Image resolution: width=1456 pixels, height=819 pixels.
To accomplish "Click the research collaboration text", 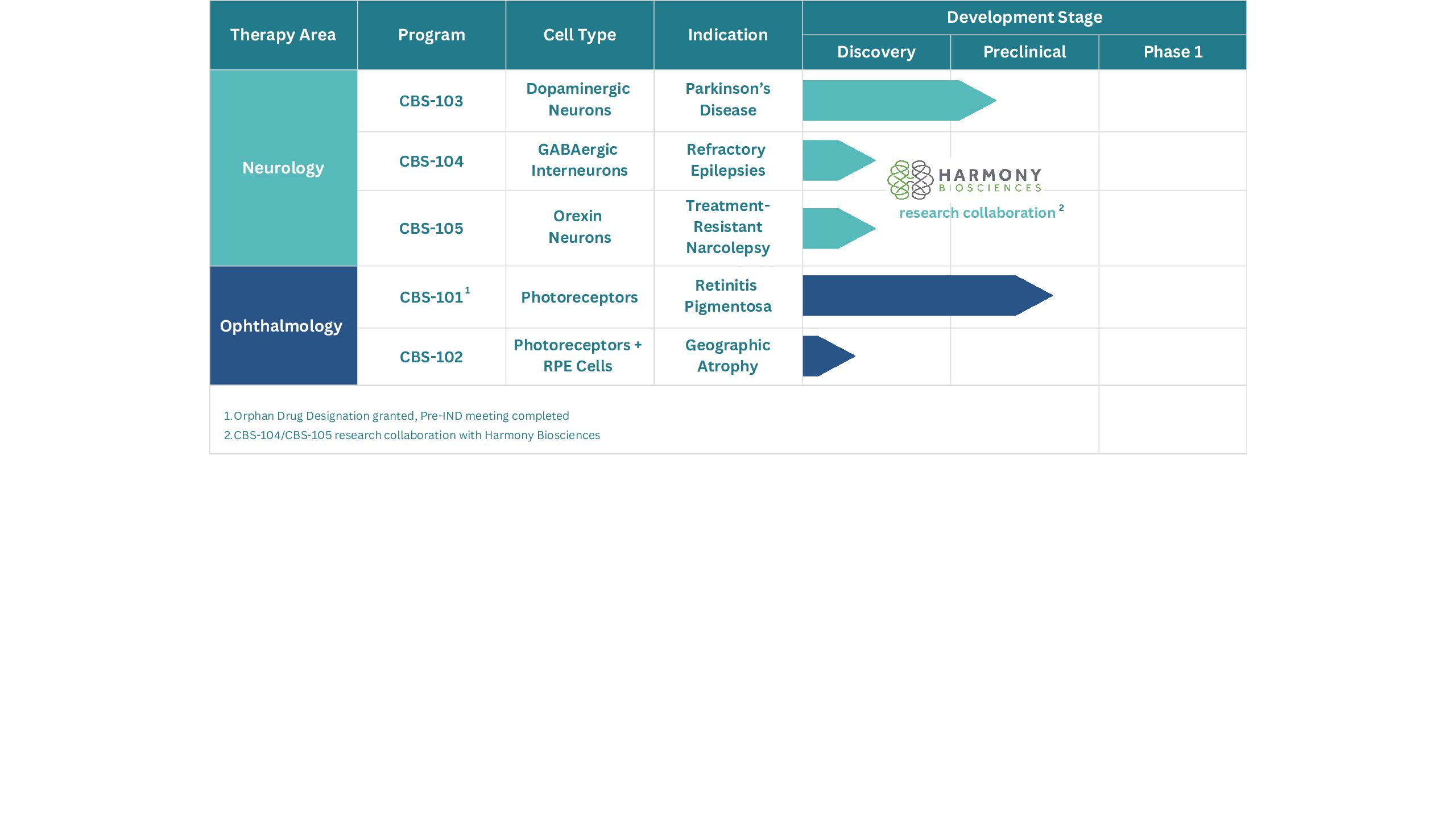I will 977,213.
